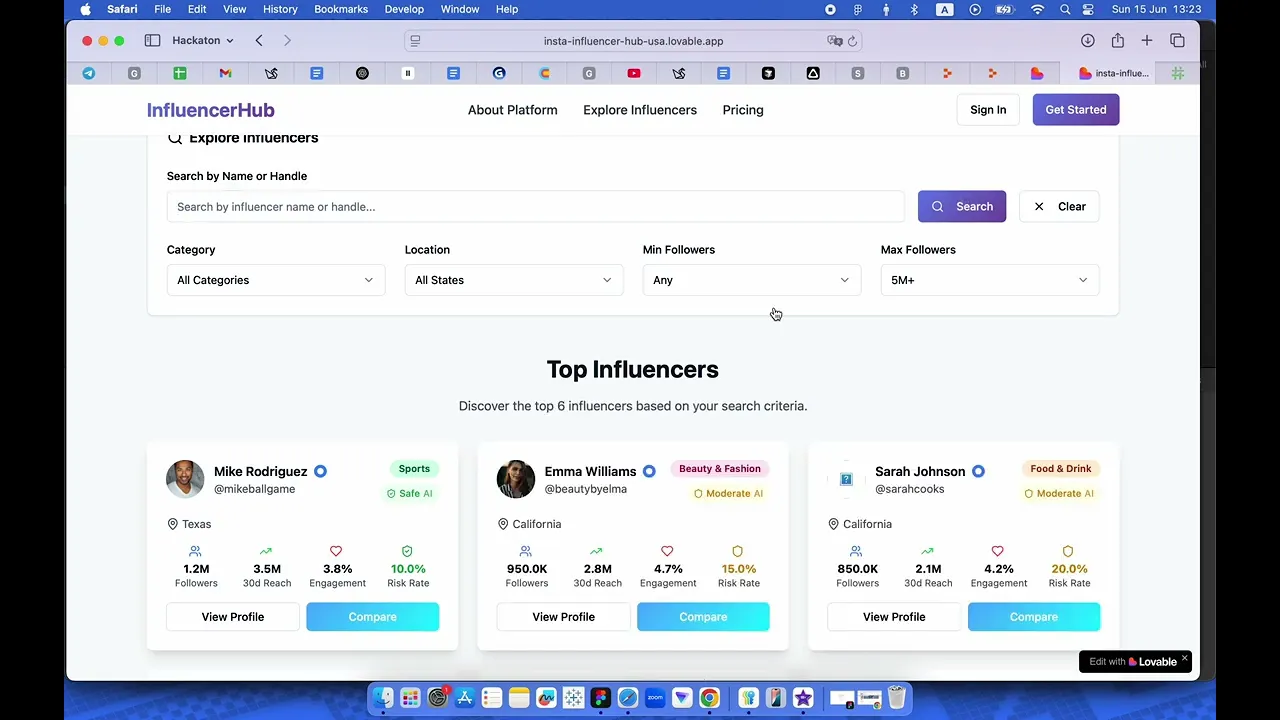This screenshot has width=1280, height=720.
Task: Compare Sarah Johnson
Action: click(1034, 617)
